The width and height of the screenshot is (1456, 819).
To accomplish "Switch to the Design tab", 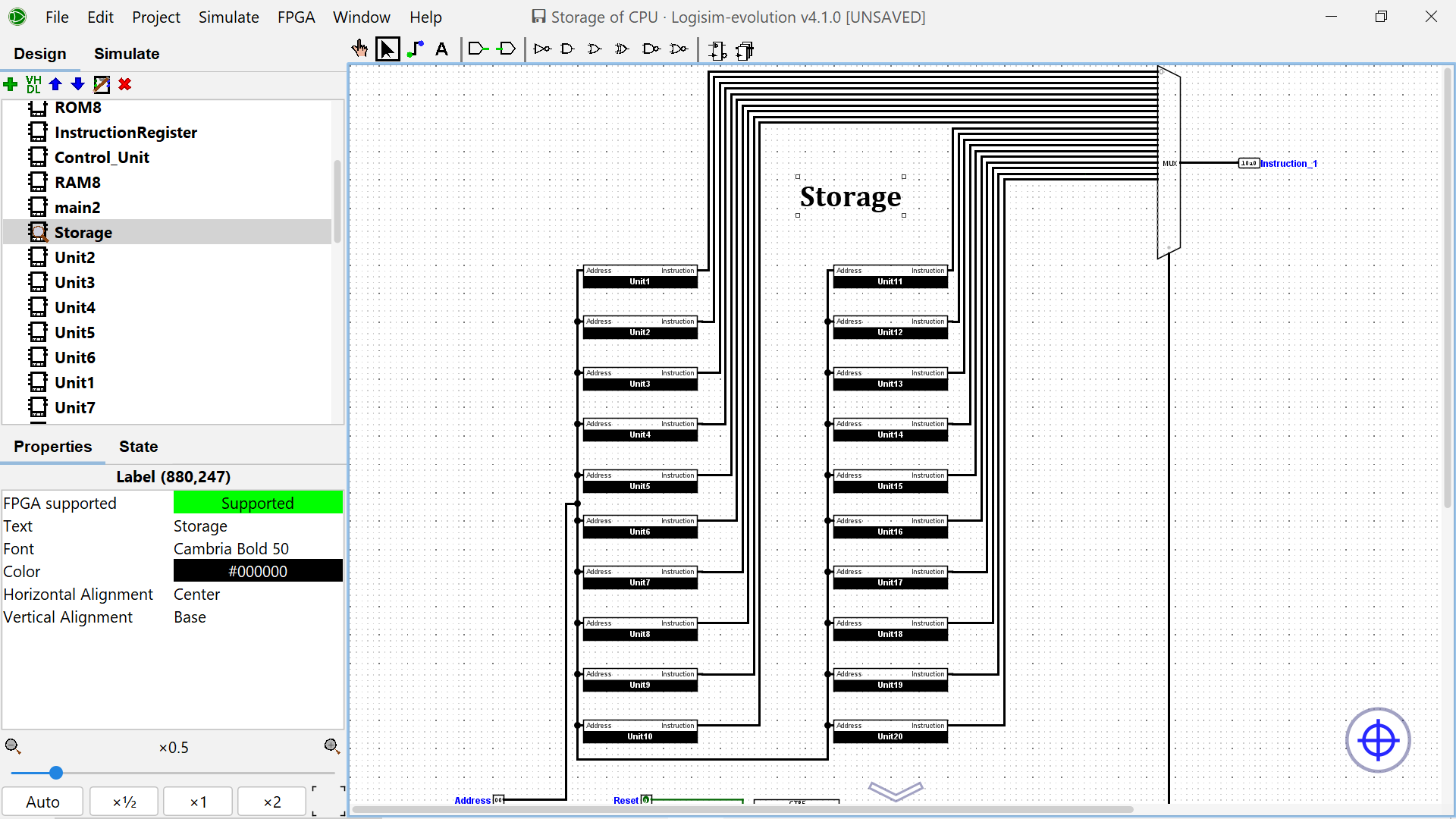I will coord(40,54).
